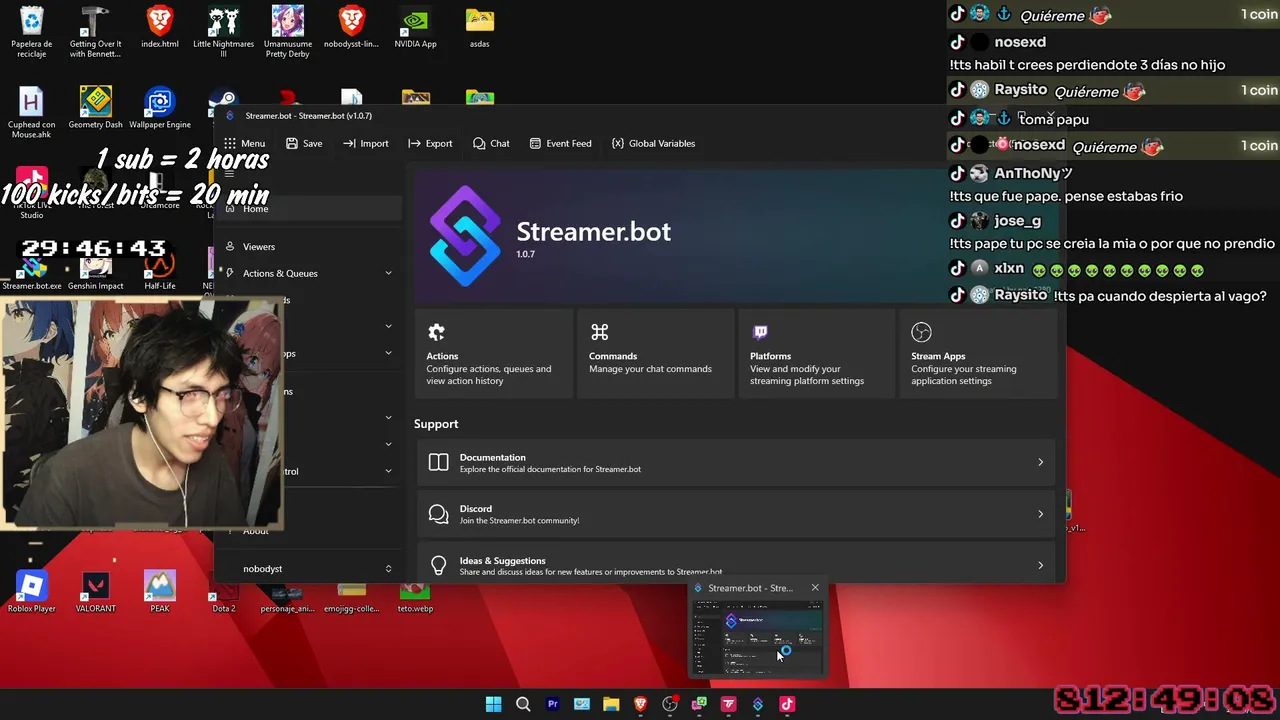1280x720 pixels.
Task: Select the Streamer.bot.exe desktop shortcut
Action: coord(32,272)
